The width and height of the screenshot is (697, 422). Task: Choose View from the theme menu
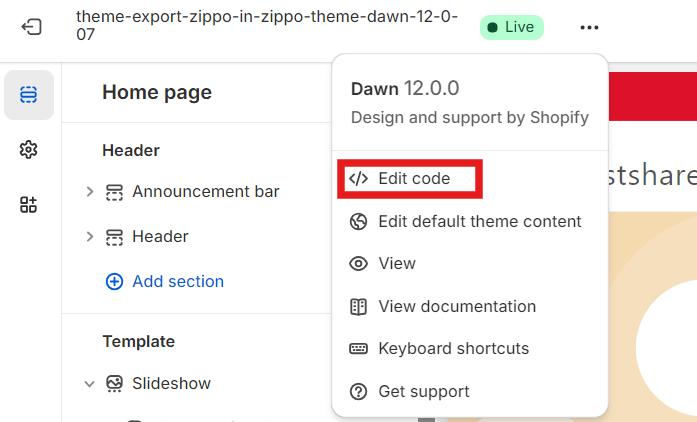point(396,264)
